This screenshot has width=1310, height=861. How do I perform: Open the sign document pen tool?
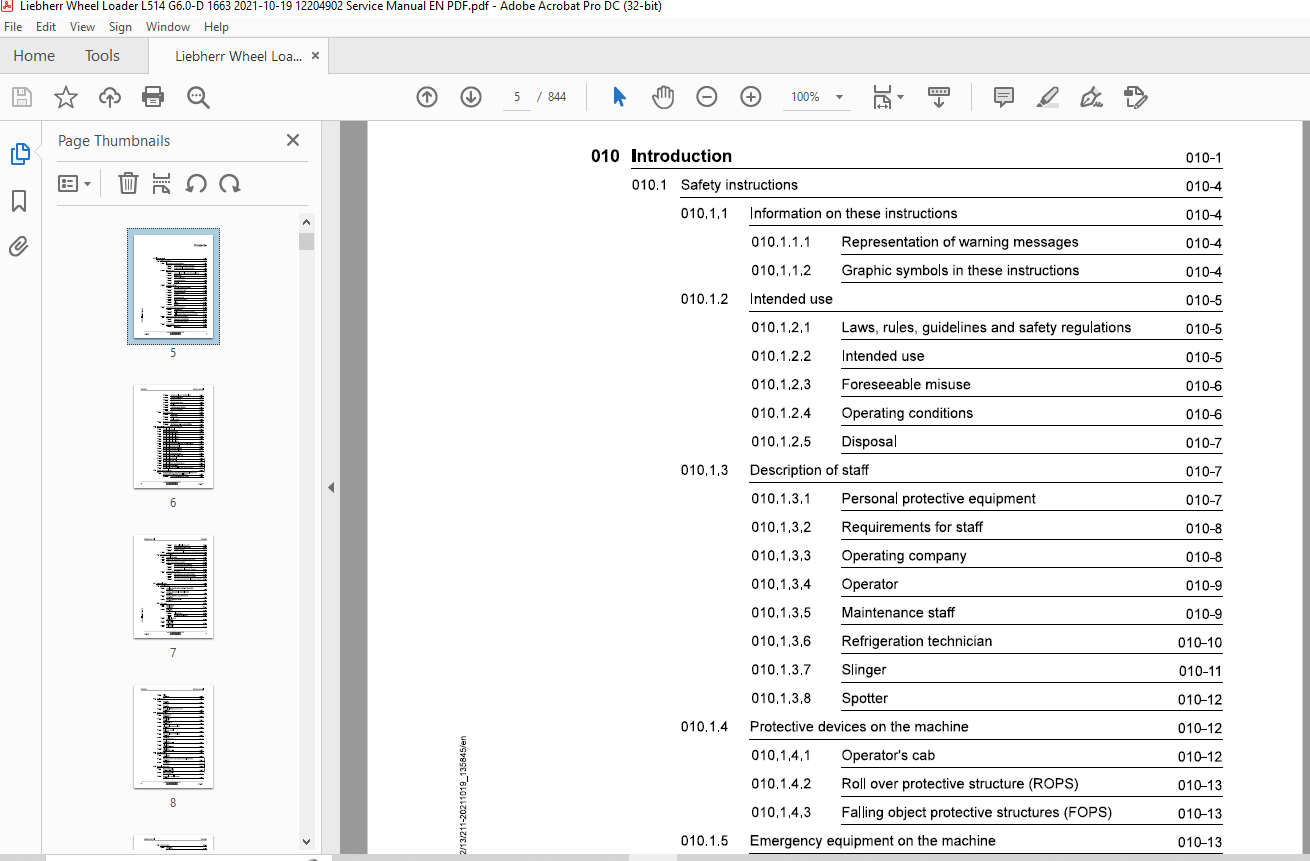click(x=1091, y=97)
